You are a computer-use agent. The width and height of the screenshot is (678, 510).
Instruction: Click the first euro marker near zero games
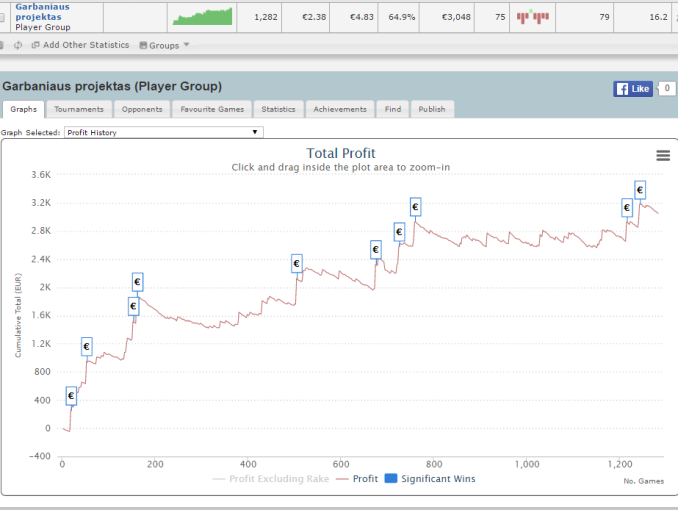click(72, 397)
